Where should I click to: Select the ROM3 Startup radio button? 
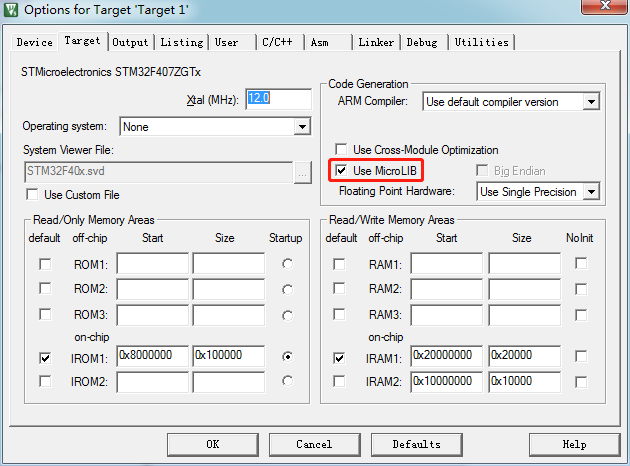pyautogui.click(x=287, y=316)
